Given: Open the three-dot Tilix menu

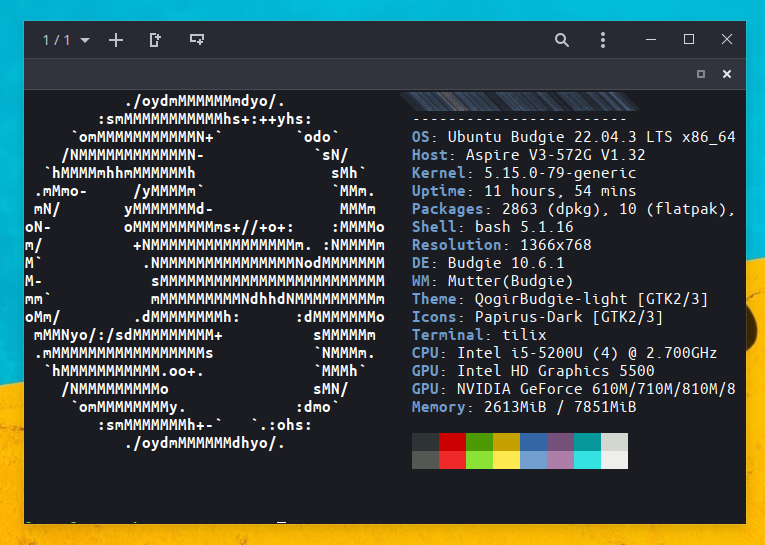Looking at the screenshot, I should coord(603,40).
